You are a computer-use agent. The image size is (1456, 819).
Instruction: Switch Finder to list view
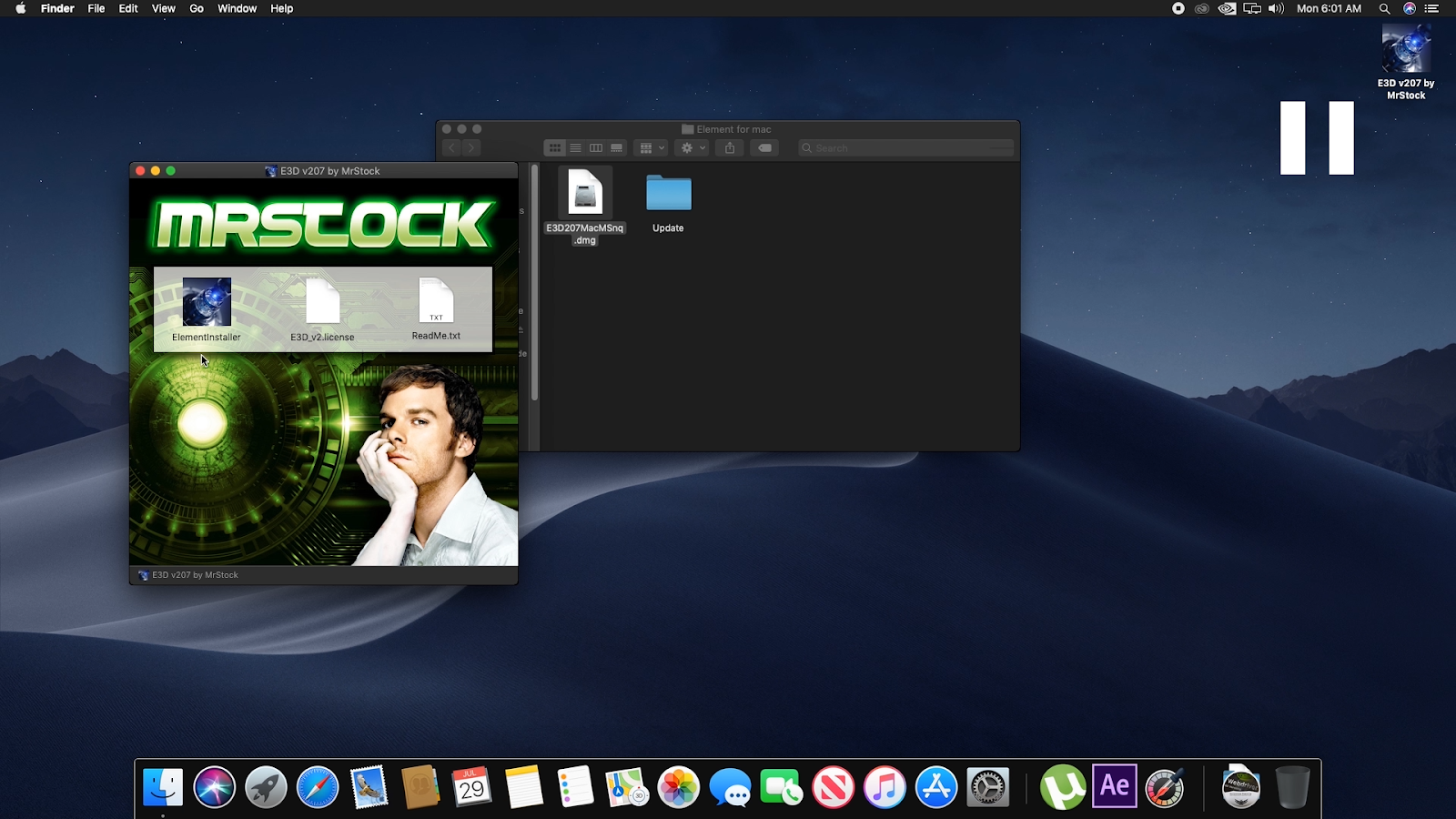pos(575,148)
